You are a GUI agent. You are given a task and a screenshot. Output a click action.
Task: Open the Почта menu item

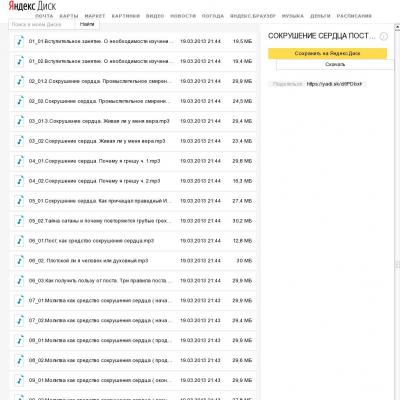tap(44, 16)
